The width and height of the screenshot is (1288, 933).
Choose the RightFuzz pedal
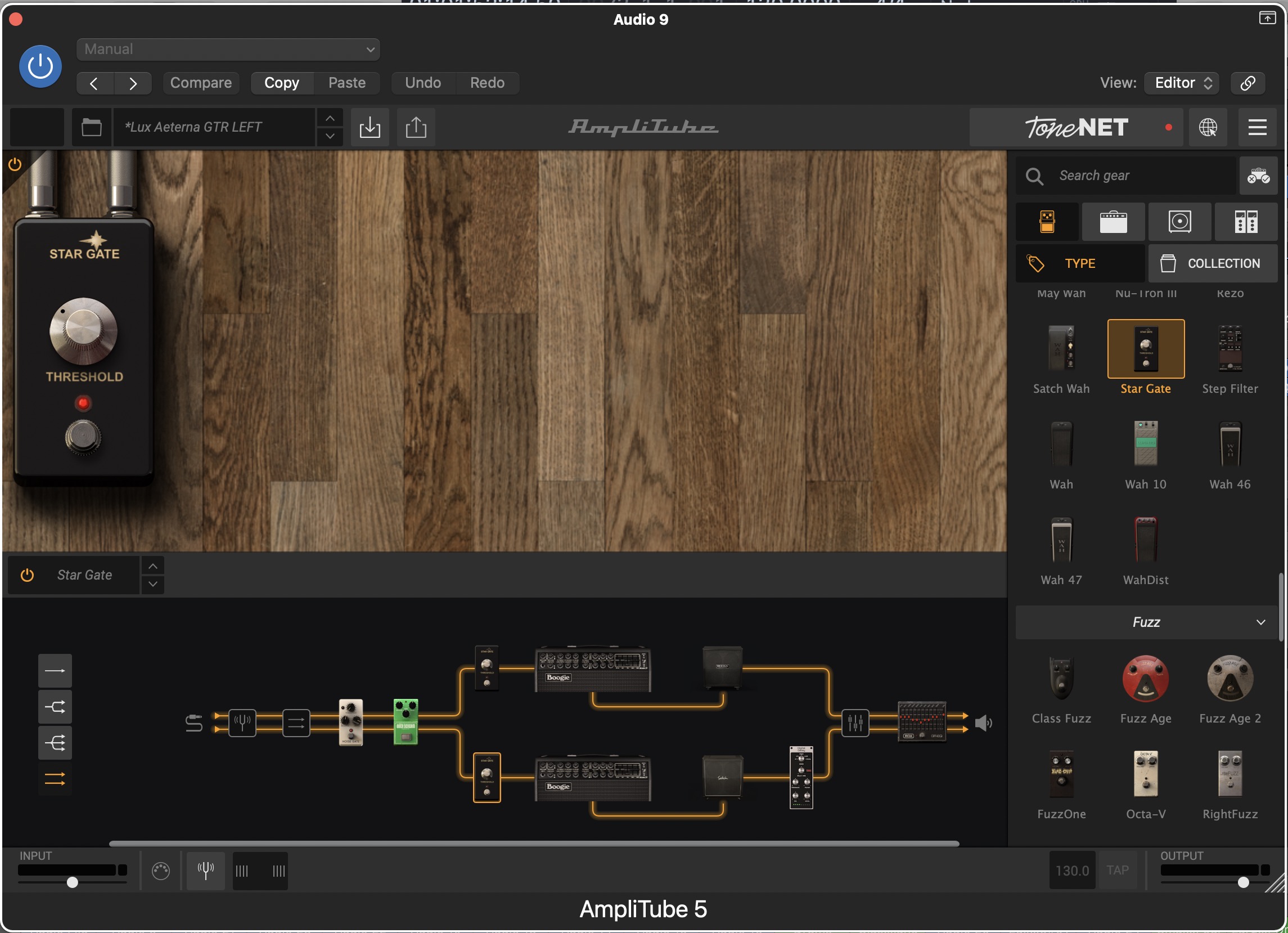tap(1230, 774)
